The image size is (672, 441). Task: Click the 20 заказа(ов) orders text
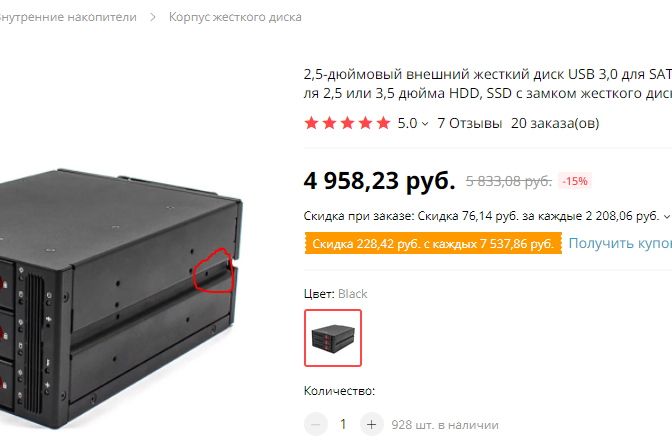[x=555, y=123]
